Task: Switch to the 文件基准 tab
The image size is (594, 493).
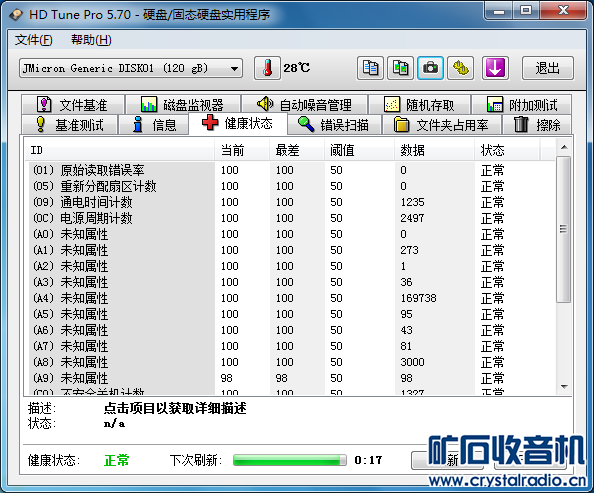Action: 73,105
